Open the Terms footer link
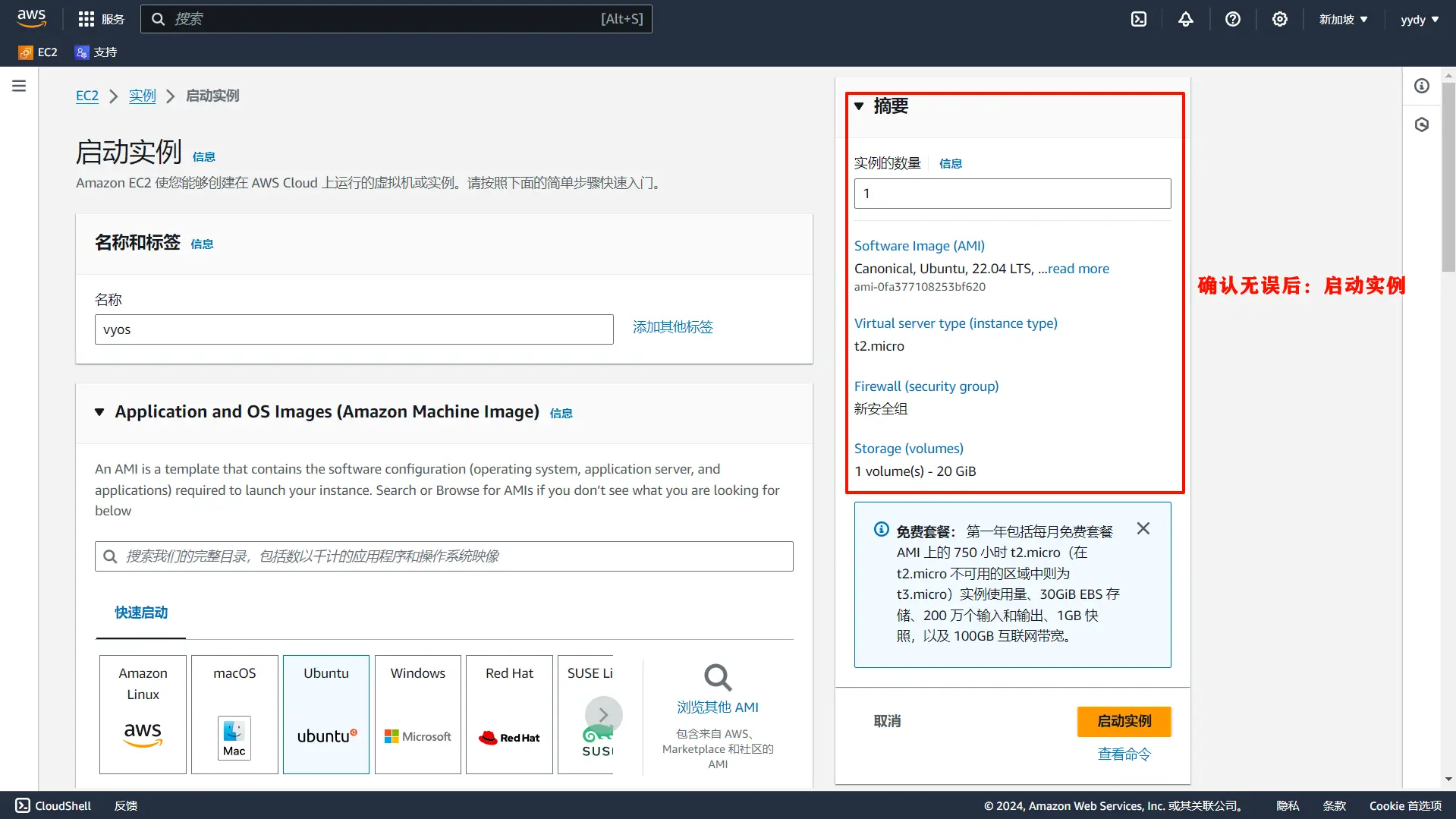Viewport: 1456px width, 819px height. pyautogui.click(x=1335, y=806)
